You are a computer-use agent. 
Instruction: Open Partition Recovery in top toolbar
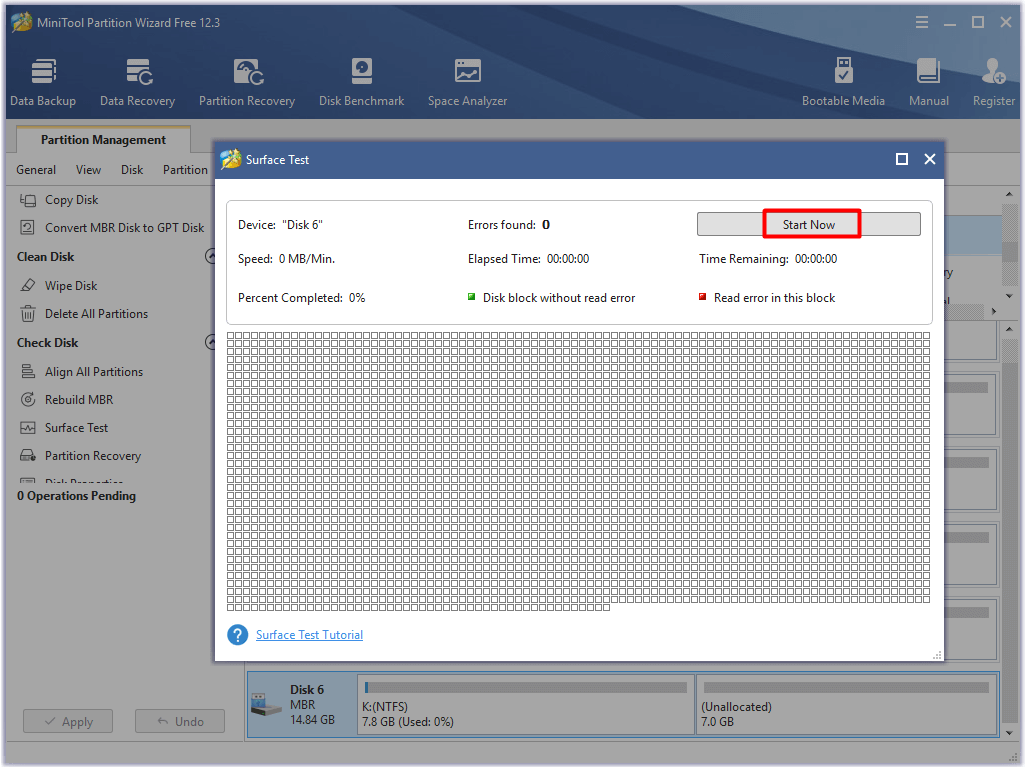tap(247, 82)
